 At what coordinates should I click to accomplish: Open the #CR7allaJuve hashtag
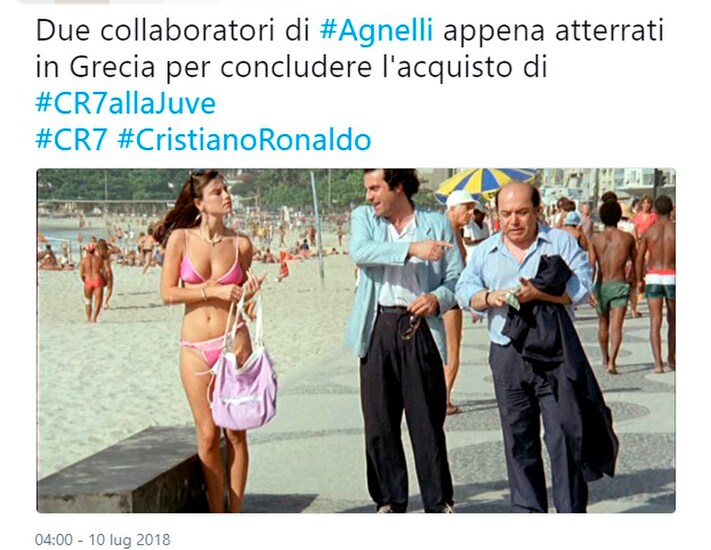[x=126, y=103]
